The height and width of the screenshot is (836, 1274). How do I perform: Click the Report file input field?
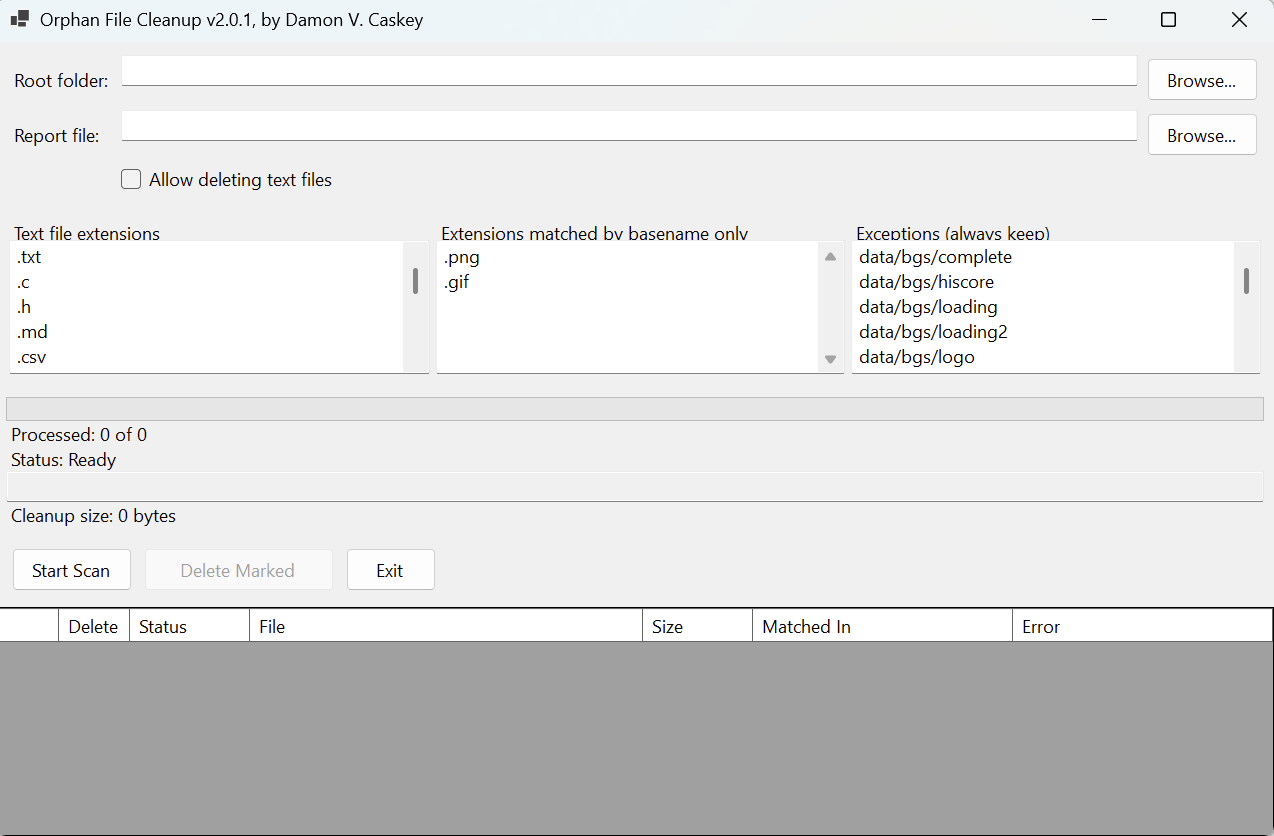coord(629,126)
